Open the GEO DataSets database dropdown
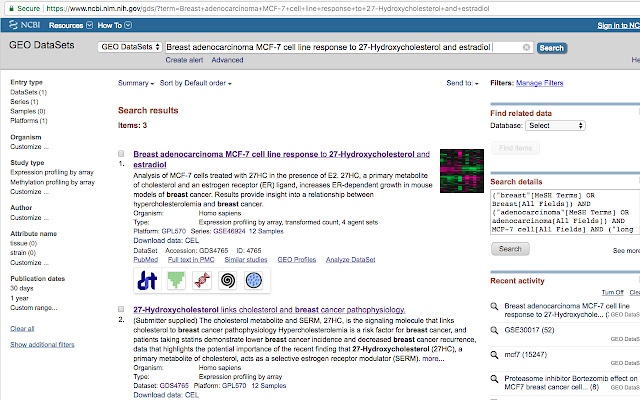The image size is (640, 400). 130,47
